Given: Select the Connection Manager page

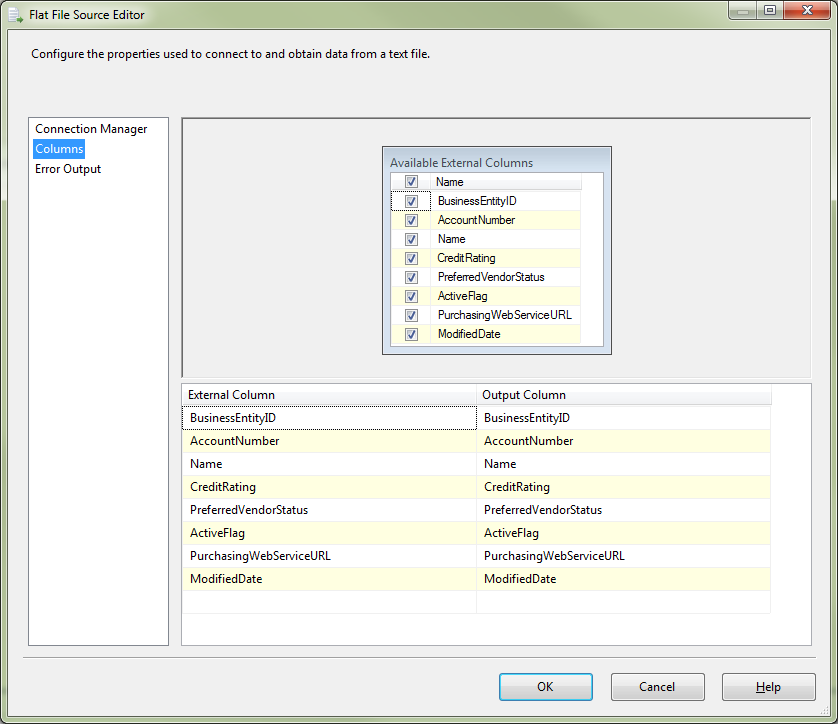Looking at the screenshot, I should click(90, 128).
